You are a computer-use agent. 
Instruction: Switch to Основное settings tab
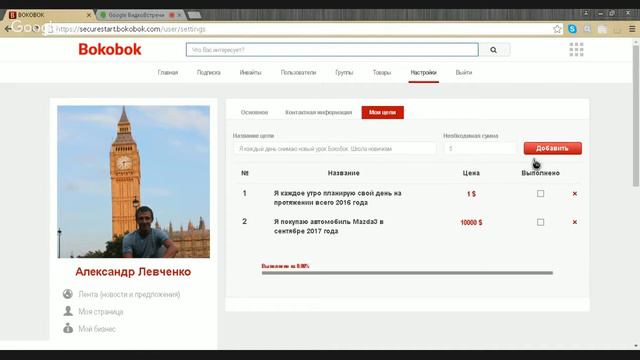tap(254, 112)
